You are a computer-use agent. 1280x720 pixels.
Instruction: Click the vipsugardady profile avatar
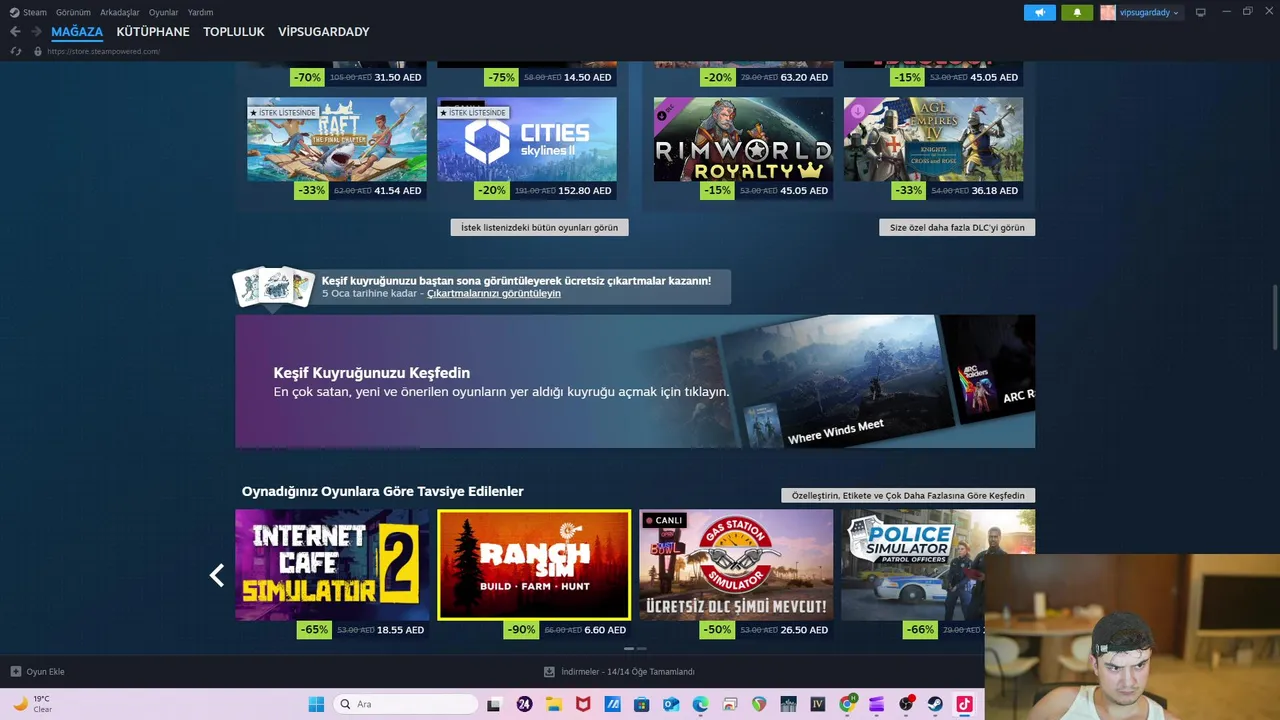point(1108,12)
